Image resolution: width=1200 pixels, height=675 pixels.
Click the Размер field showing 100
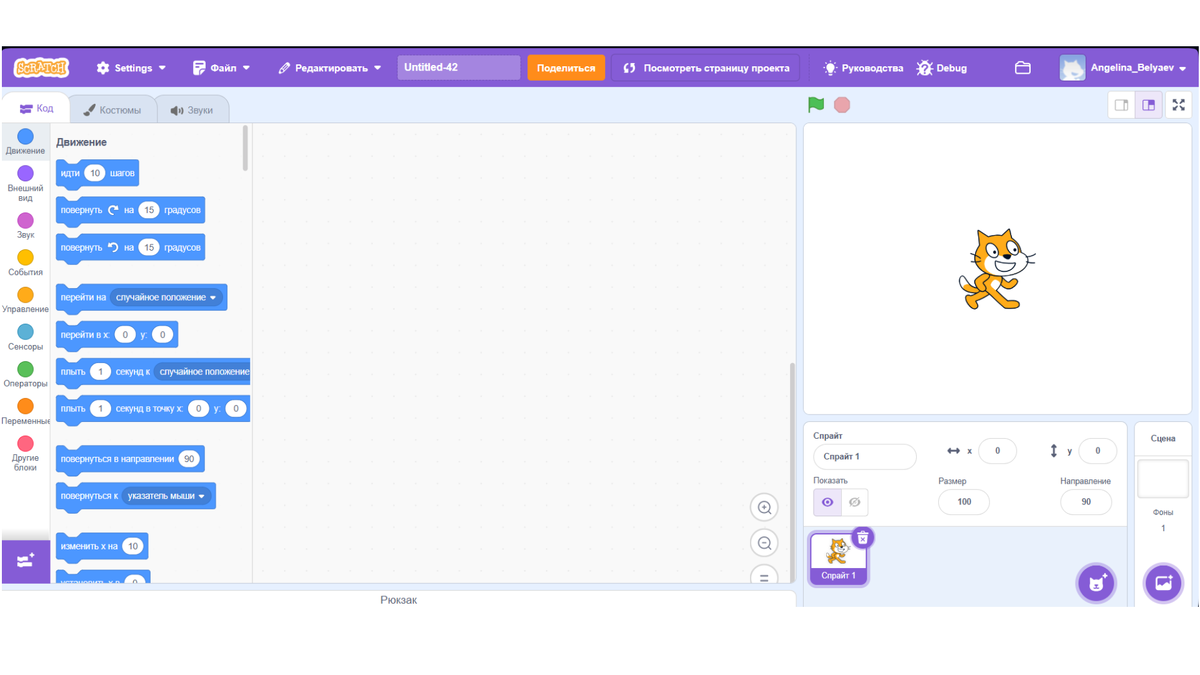(964, 502)
